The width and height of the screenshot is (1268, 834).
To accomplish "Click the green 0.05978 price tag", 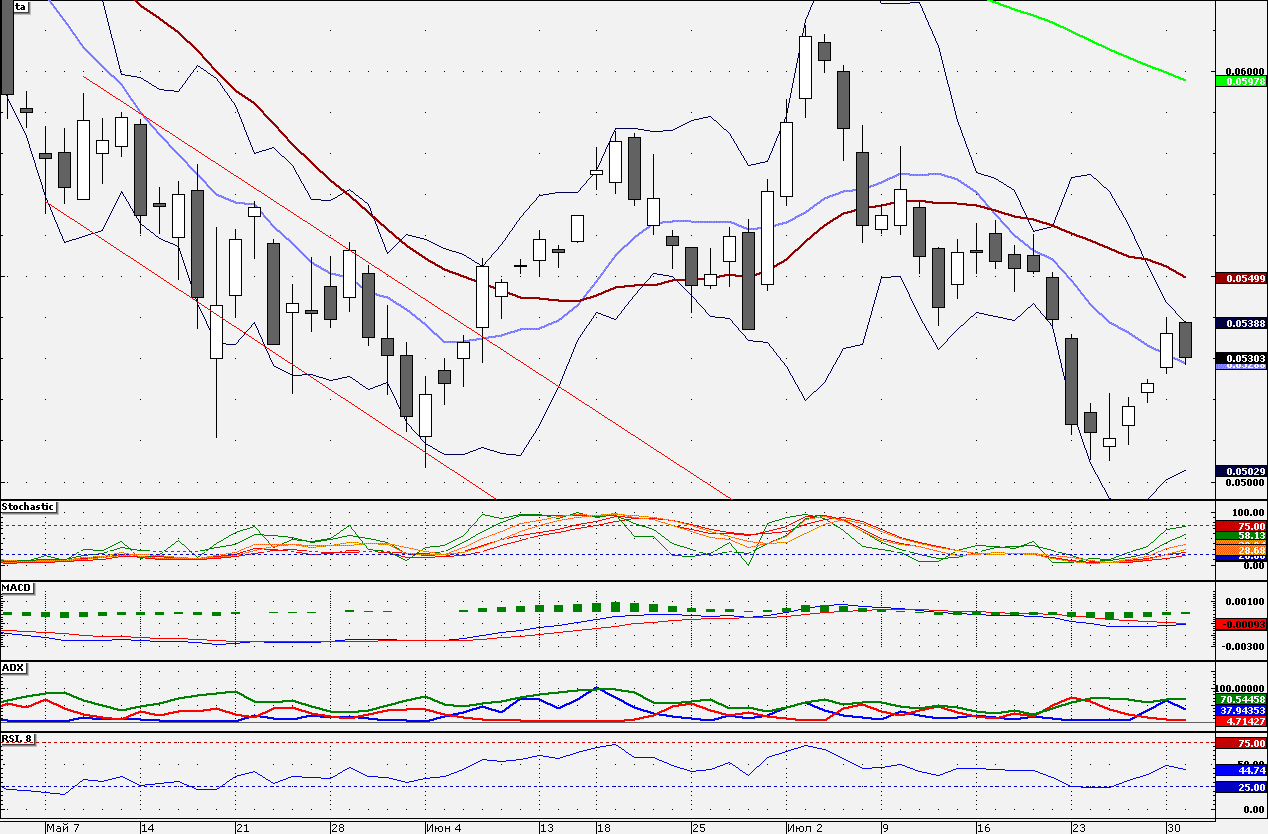I will click(x=1241, y=81).
